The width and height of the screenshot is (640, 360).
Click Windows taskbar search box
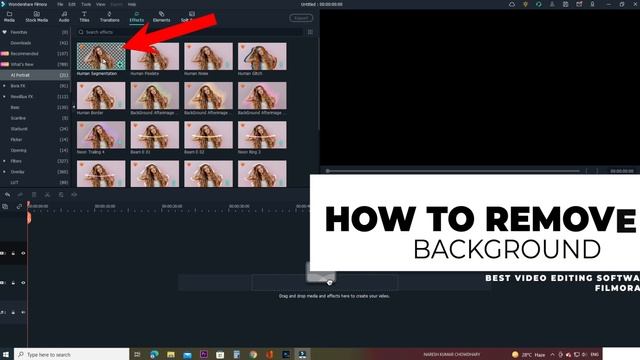pos(72,354)
